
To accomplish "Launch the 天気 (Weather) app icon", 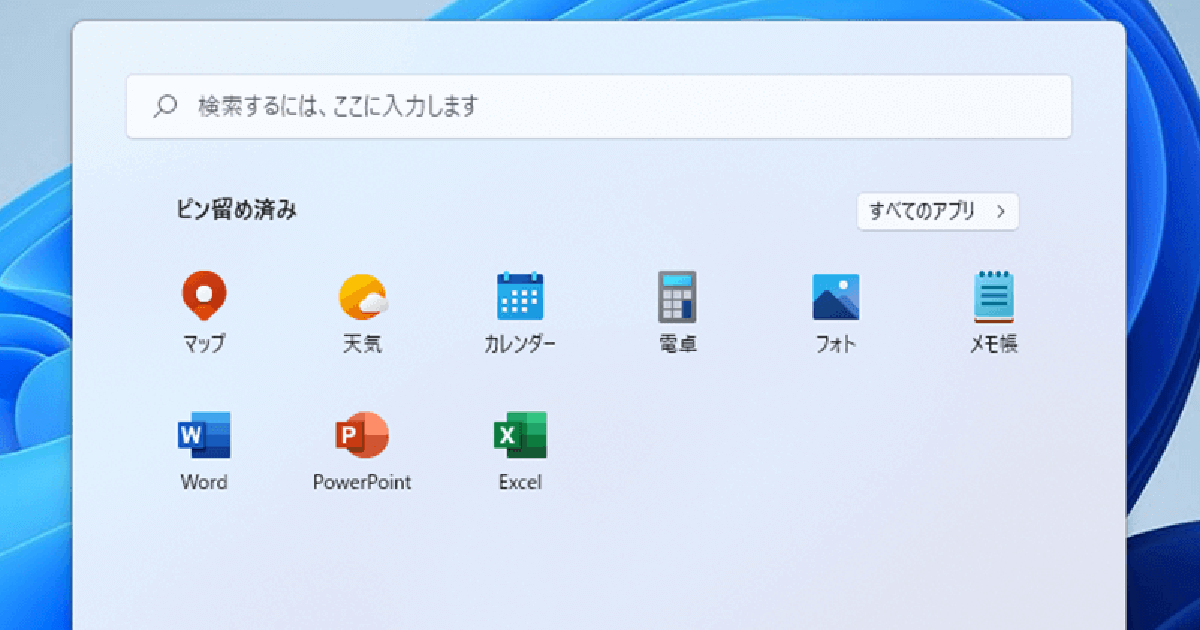I will pyautogui.click(x=362, y=296).
